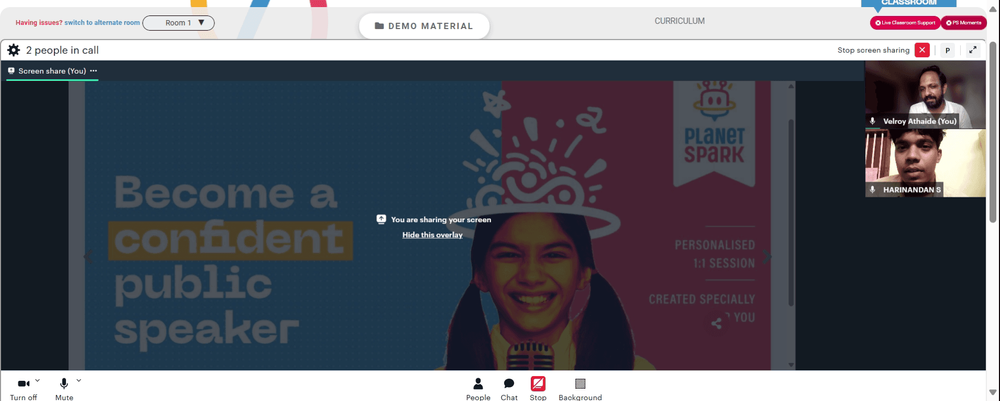Open Background effects
Screen dimensions: 1000x401
580,389
